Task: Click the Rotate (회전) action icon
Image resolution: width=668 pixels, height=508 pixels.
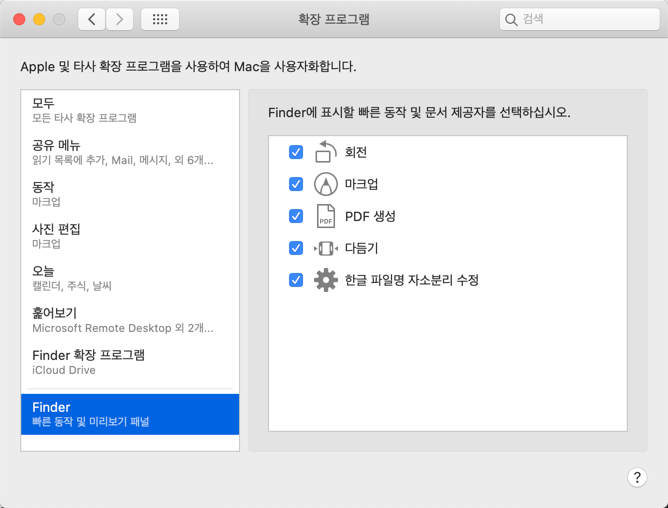Action: 325,152
